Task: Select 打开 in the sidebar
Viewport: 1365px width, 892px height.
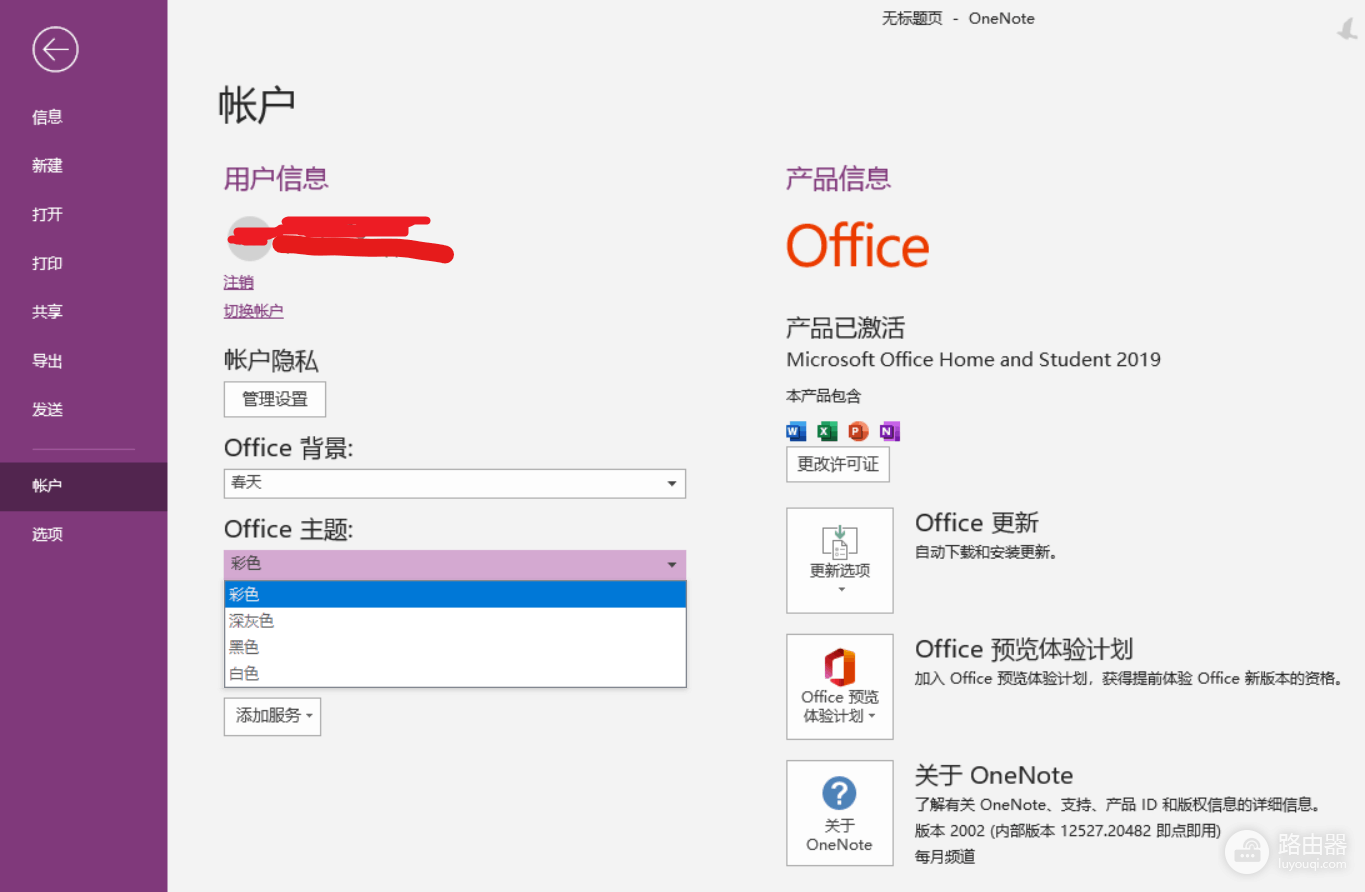Action: pos(84,214)
